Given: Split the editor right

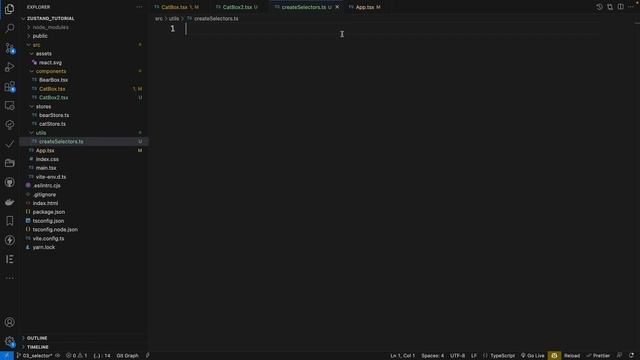Looking at the screenshot, I should click(620, 7).
